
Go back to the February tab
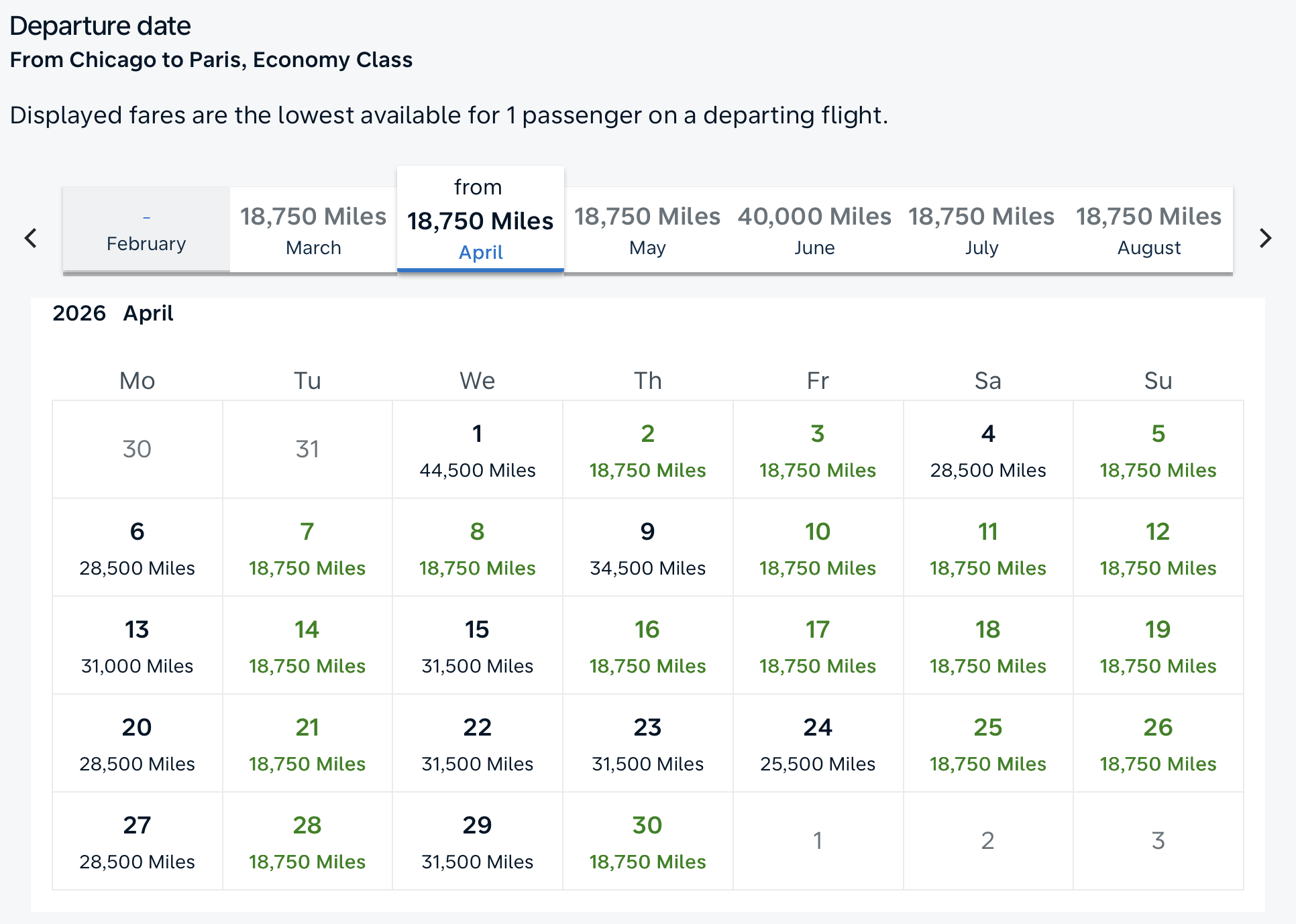(x=146, y=230)
